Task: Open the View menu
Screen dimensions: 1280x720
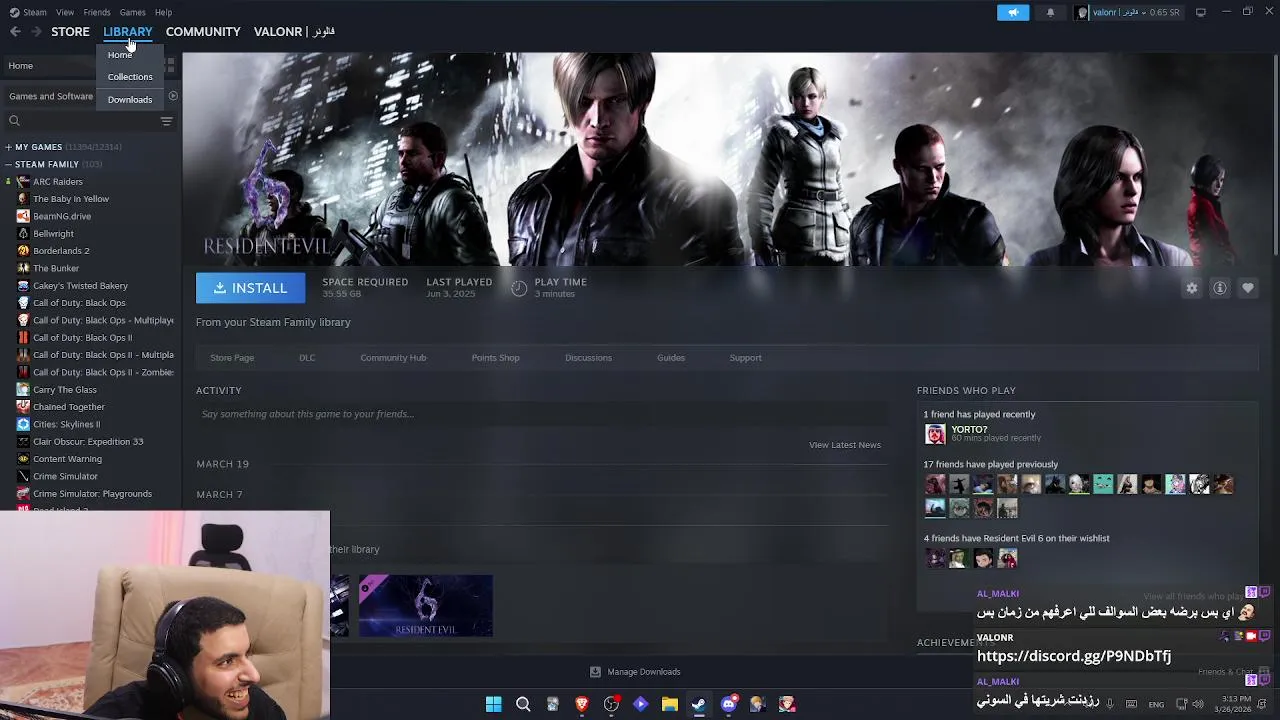Action: (x=65, y=12)
